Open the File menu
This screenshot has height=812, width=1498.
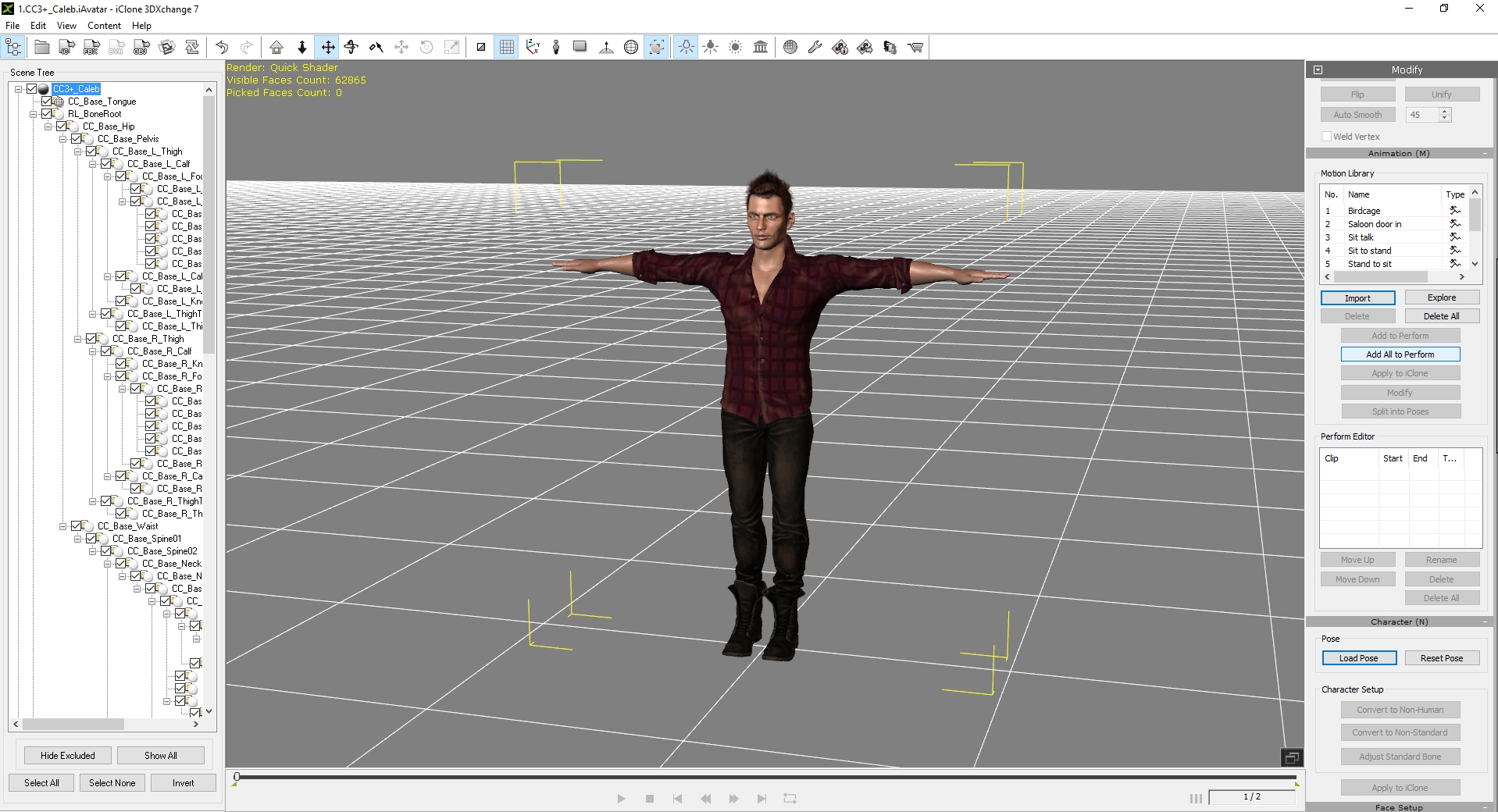[12, 26]
